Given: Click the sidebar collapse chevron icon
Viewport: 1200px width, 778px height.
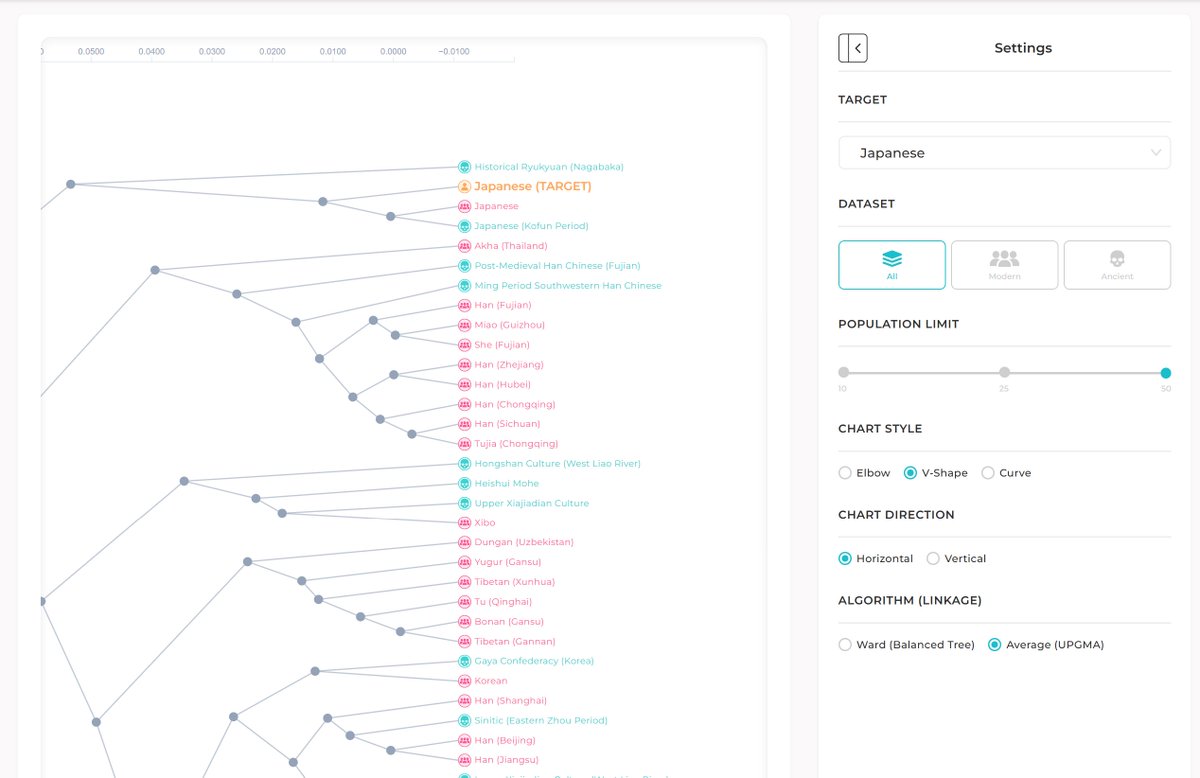Looking at the screenshot, I should pyautogui.click(x=855, y=47).
